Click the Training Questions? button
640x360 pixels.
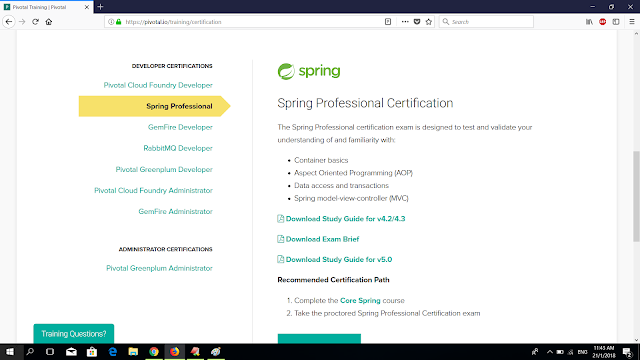click(x=74, y=334)
